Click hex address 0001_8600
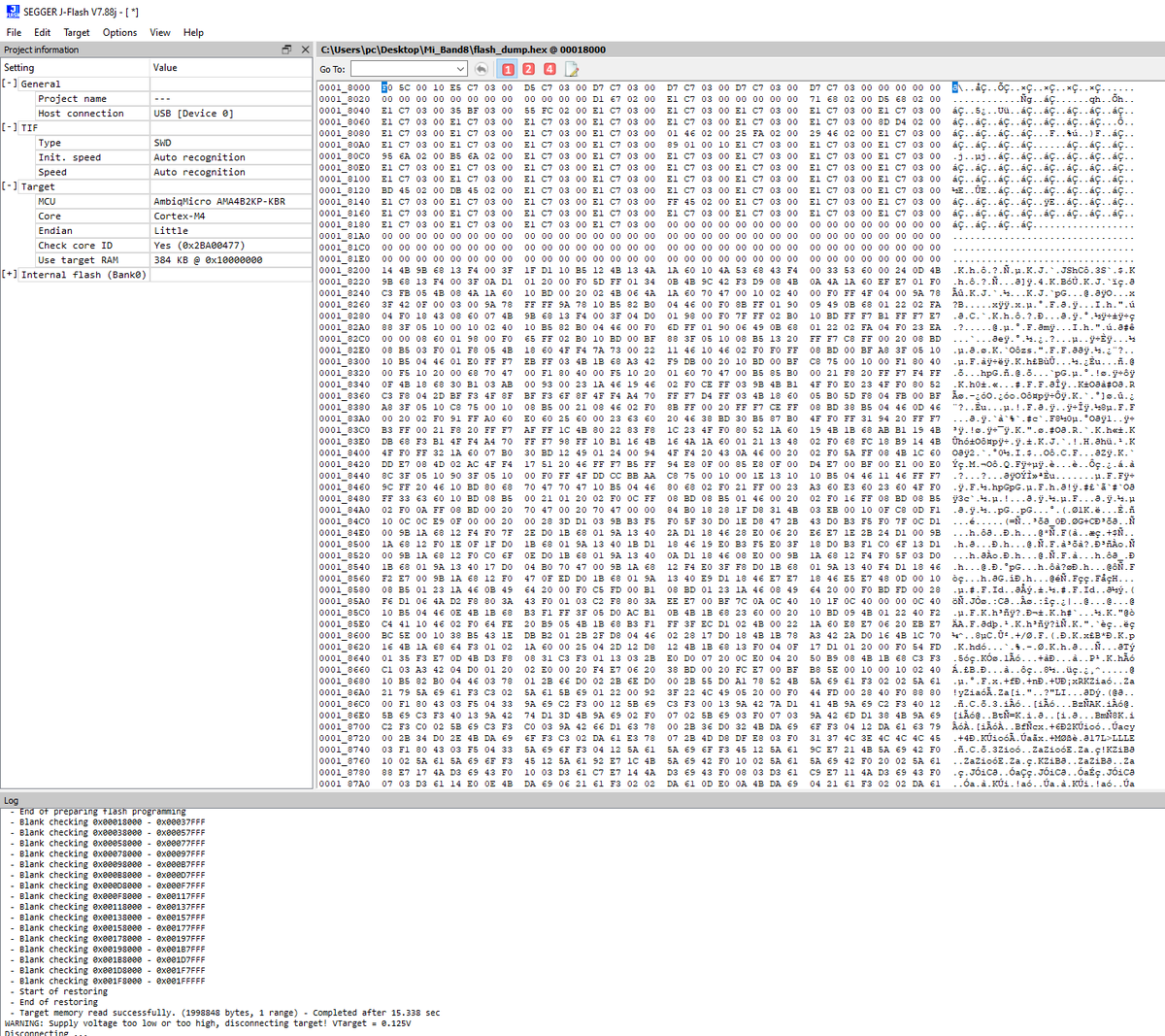 pos(344,635)
